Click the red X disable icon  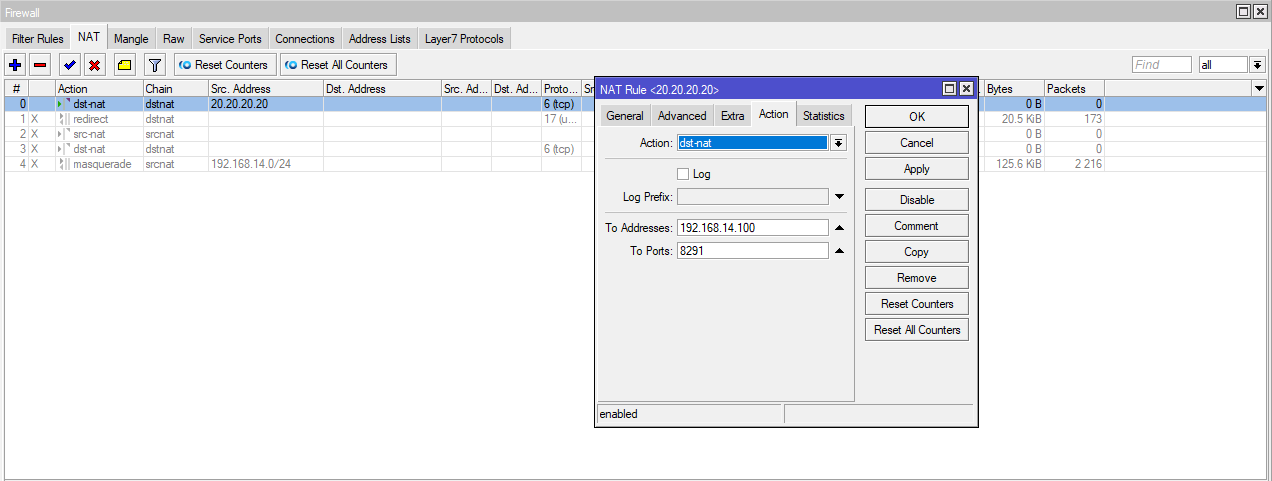click(x=94, y=65)
